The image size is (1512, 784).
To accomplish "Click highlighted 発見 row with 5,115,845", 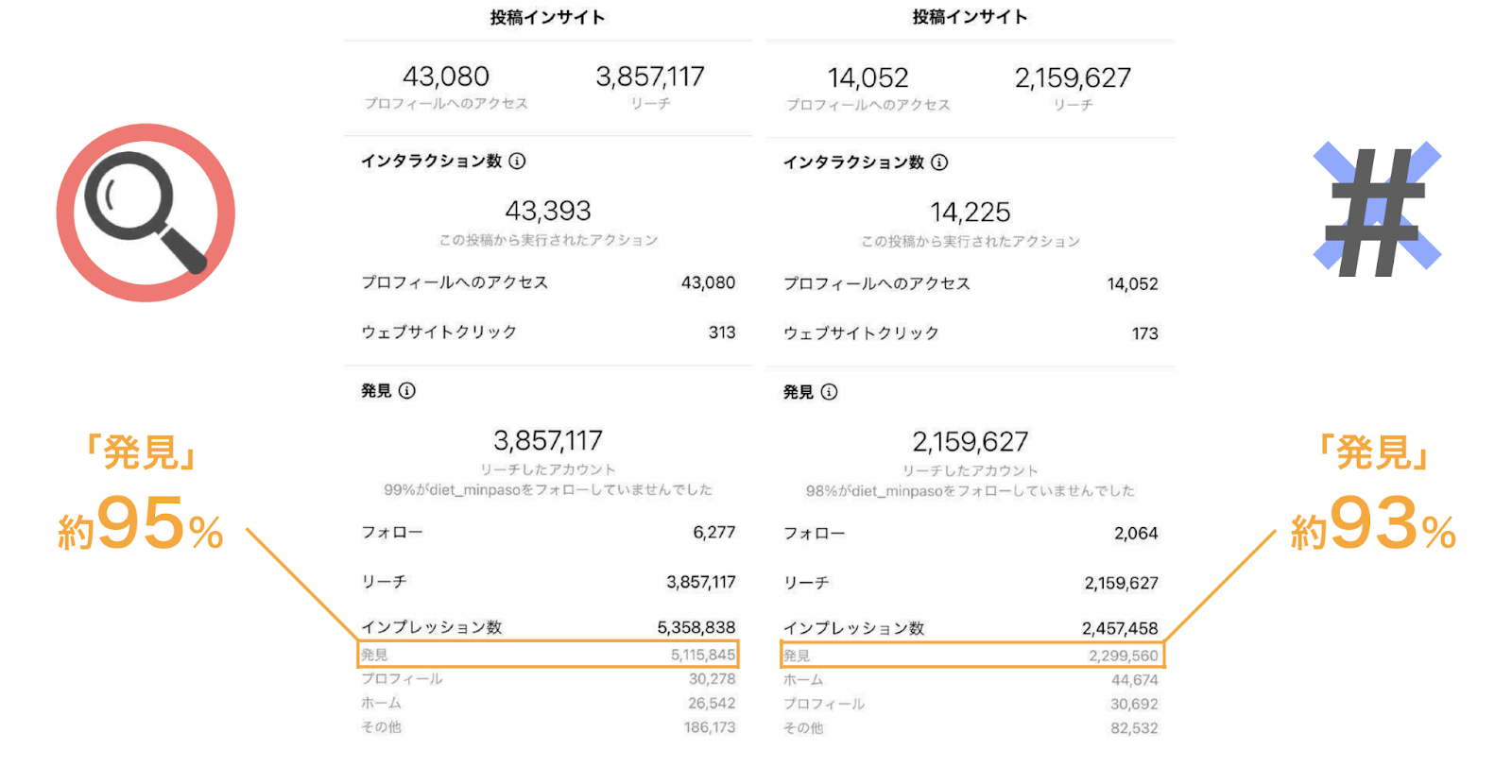I will (548, 655).
